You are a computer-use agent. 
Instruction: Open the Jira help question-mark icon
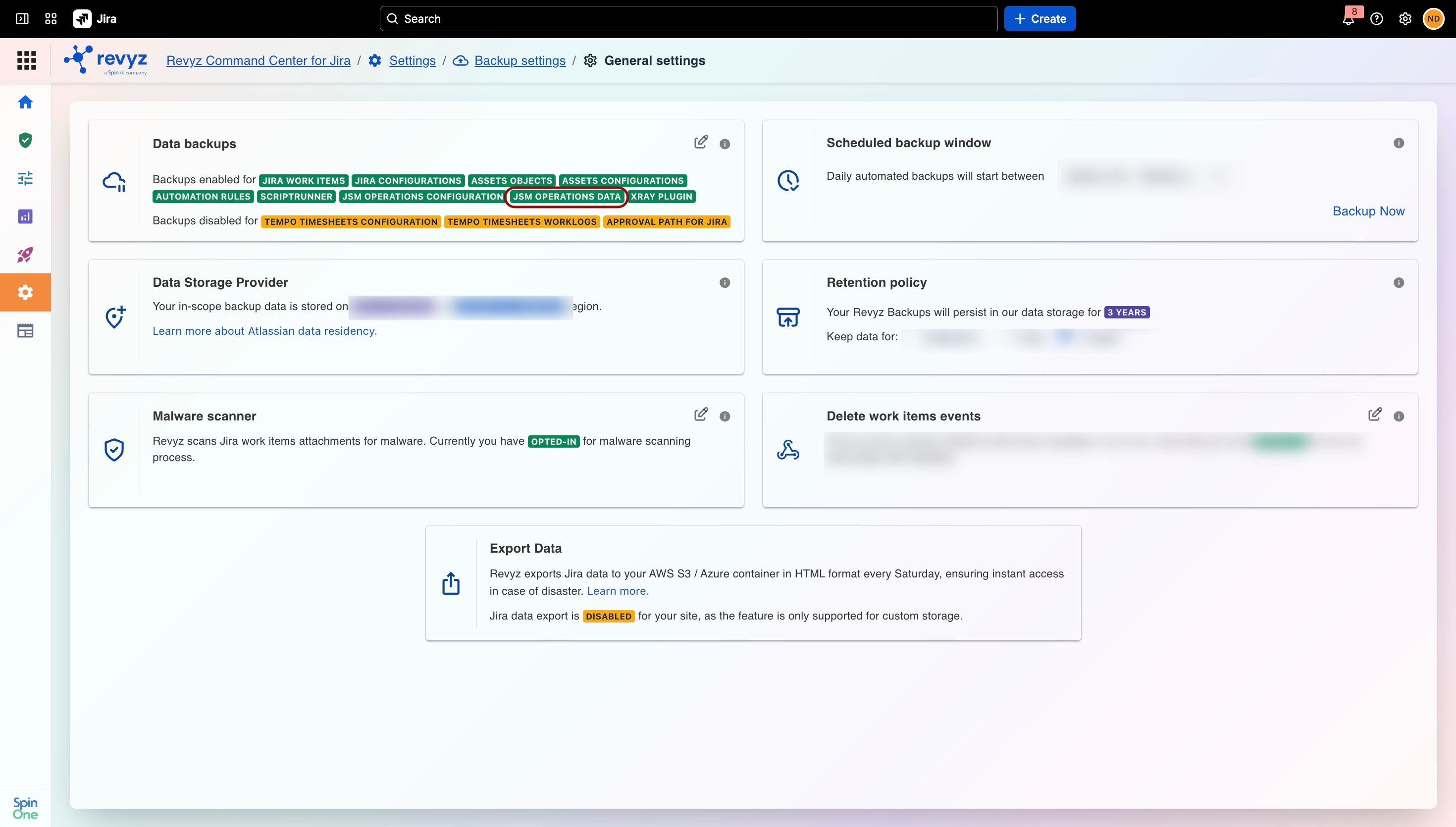click(1376, 19)
